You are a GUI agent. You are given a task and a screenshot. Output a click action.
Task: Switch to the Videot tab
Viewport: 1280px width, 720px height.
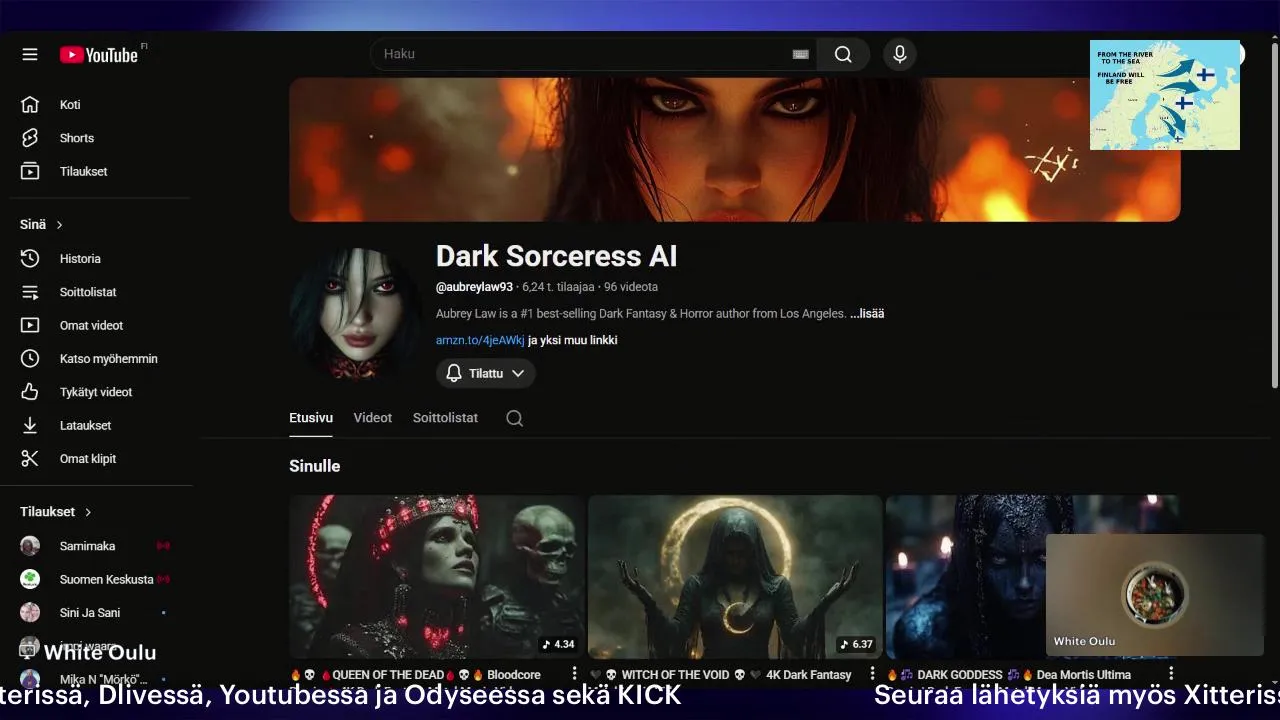tap(373, 418)
